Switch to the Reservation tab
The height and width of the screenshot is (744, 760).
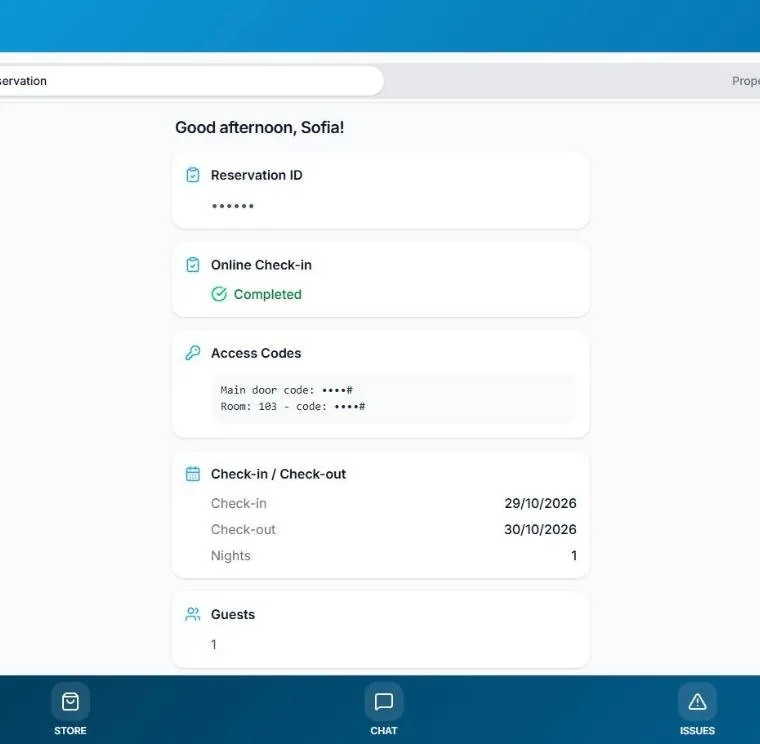click(191, 81)
